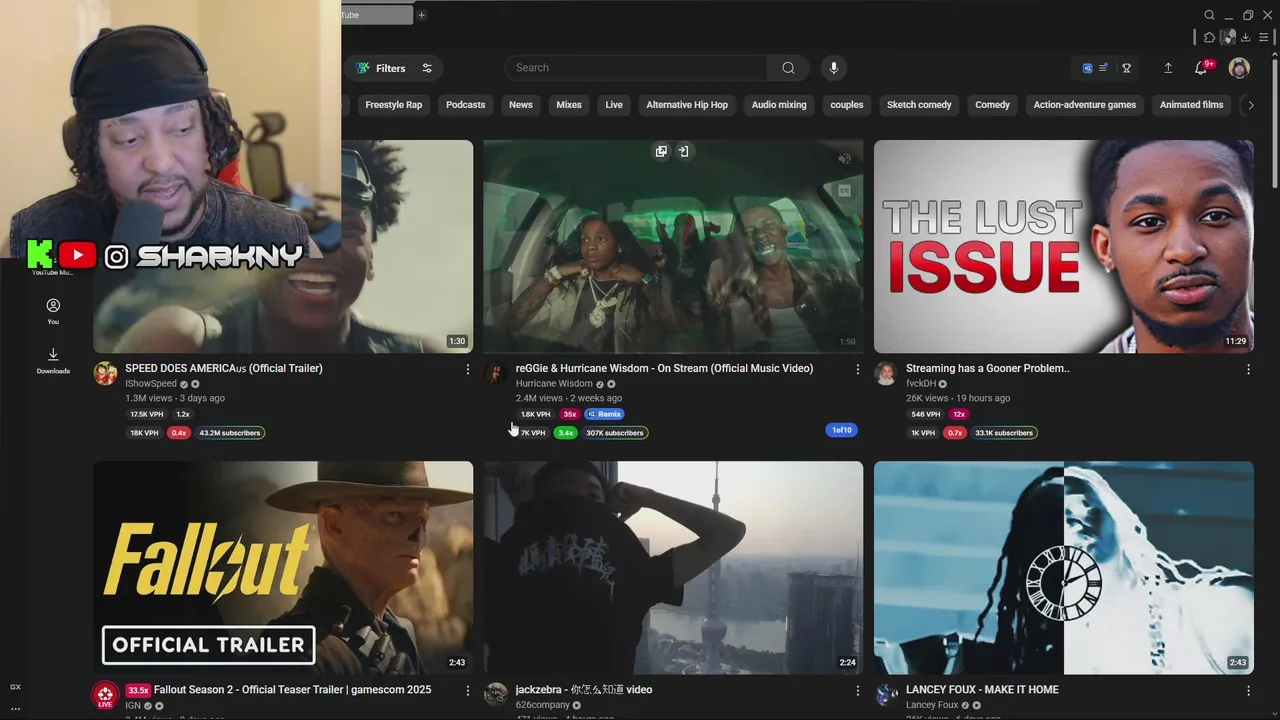
Task: Visit the IShowSpeed channel link
Action: [151, 384]
